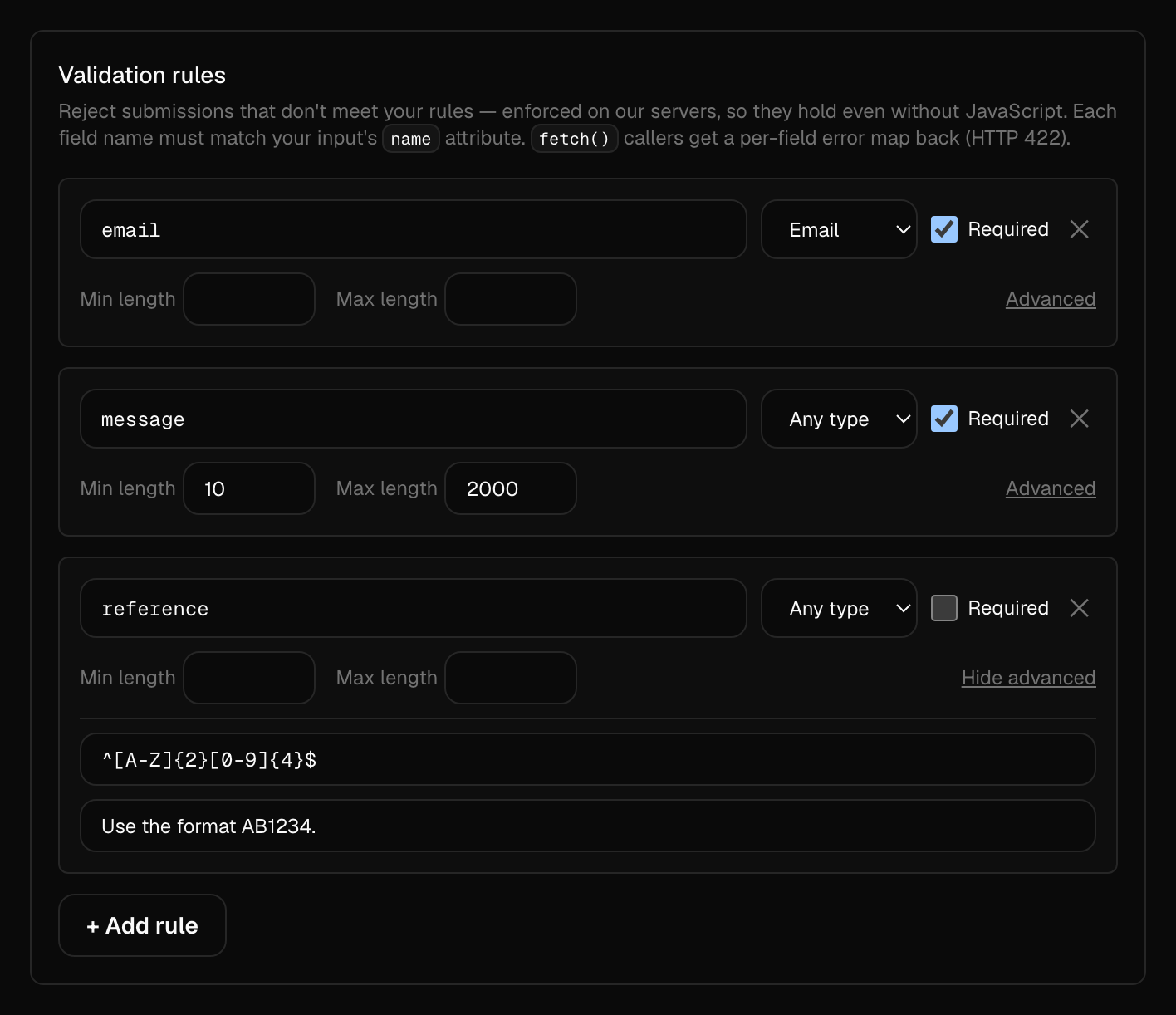Click the 'Required' label on the reference rule
This screenshot has width=1176, height=1015.
[1008, 608]
